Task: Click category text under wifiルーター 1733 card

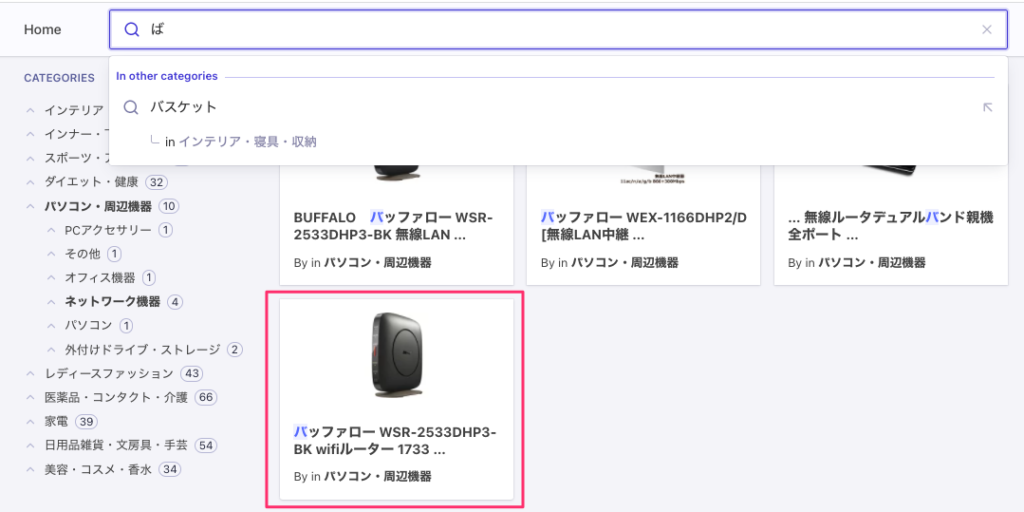Action: (377, 476)
